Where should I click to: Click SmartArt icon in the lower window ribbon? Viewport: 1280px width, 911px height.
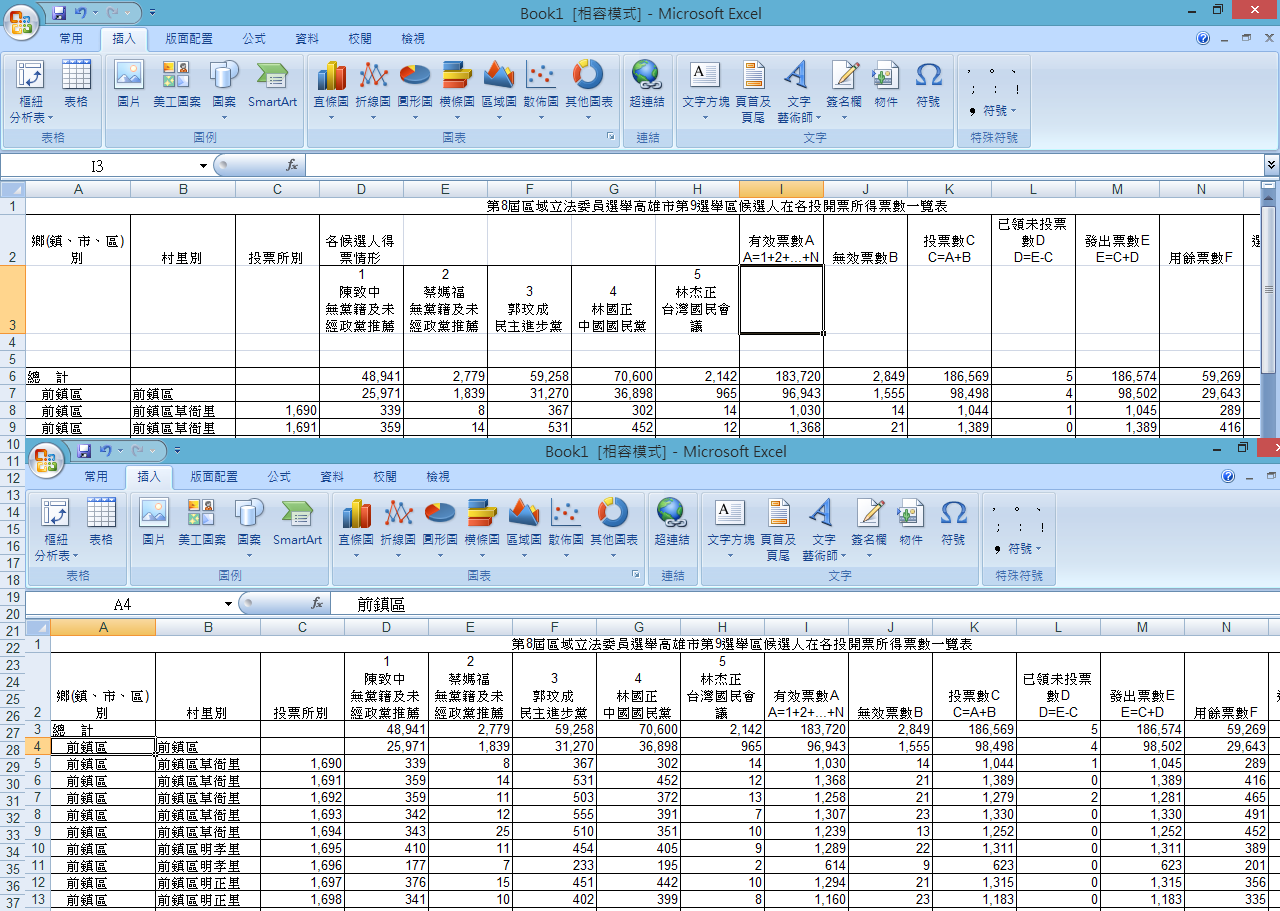[x=297, y=525]
